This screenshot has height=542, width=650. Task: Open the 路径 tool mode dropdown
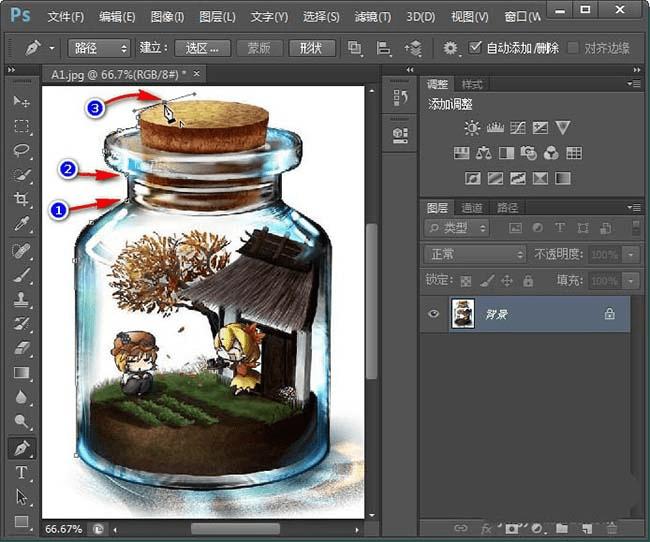click(x=99, y=48)
